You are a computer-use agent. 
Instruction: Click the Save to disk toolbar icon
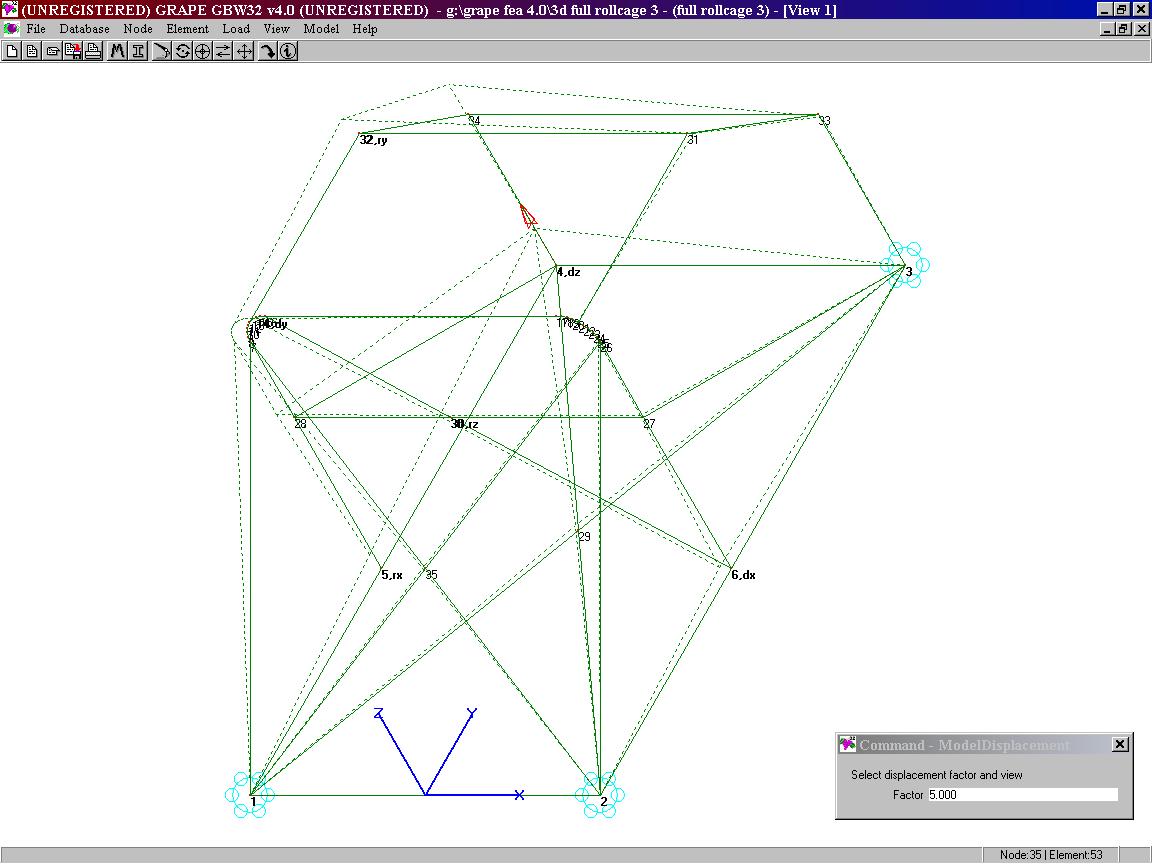pos(73,51)
